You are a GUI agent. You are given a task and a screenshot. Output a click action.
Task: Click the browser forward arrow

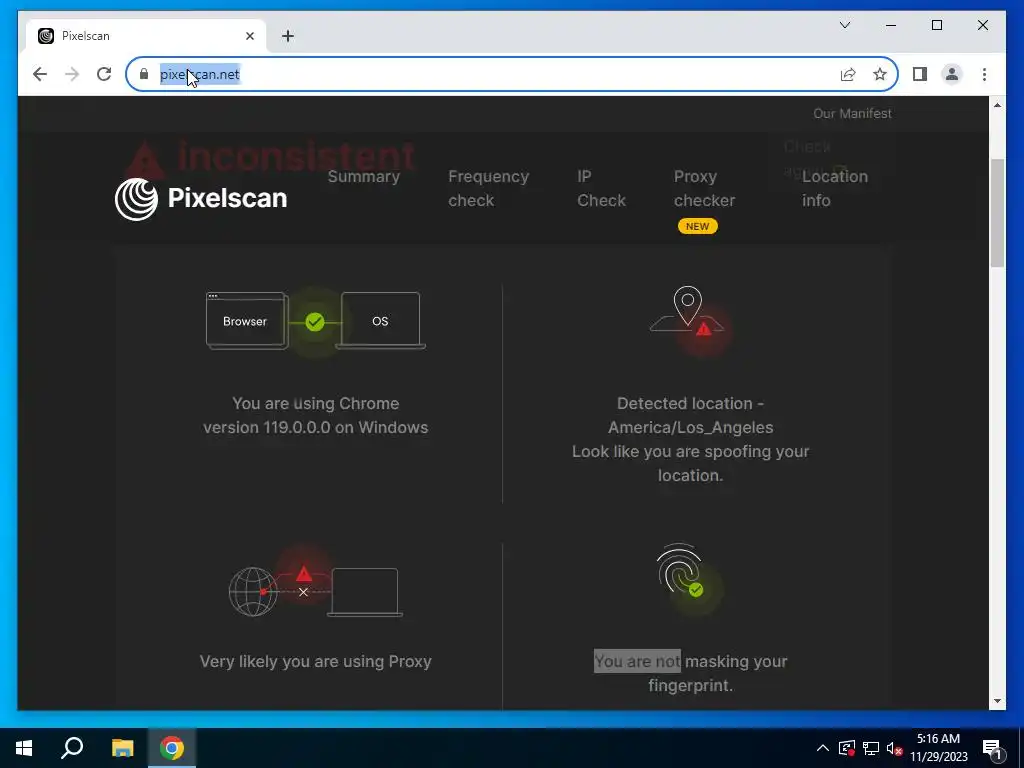pos(72,74)
